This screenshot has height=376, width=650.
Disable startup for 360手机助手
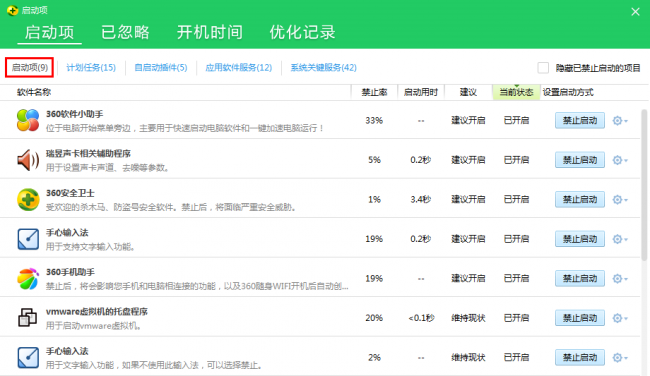[580, 279]
